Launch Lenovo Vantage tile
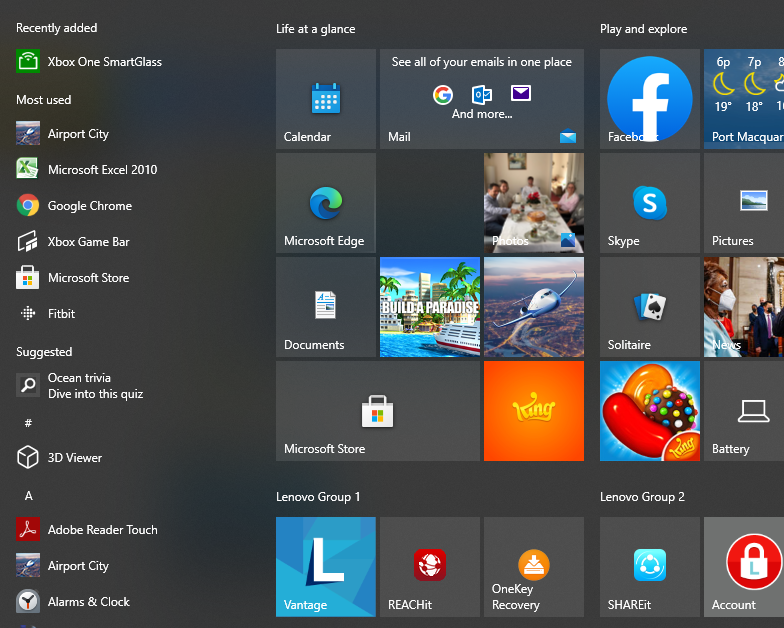Viewport: 784px width, 628px height. (326, 567)
